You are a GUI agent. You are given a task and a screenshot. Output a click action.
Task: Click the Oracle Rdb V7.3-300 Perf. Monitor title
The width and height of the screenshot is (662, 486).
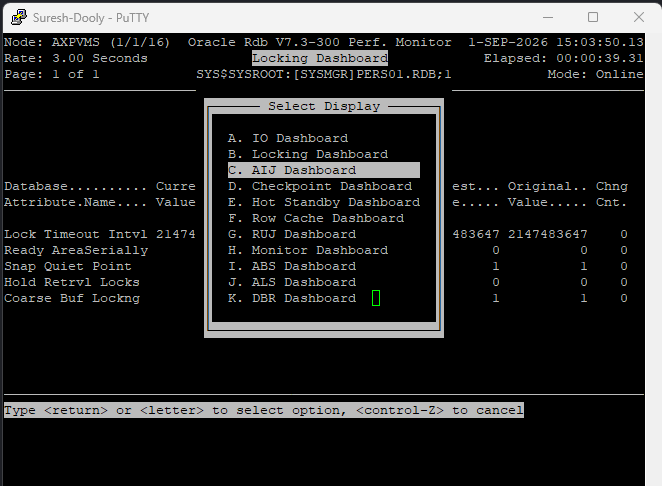click(320, 42)
